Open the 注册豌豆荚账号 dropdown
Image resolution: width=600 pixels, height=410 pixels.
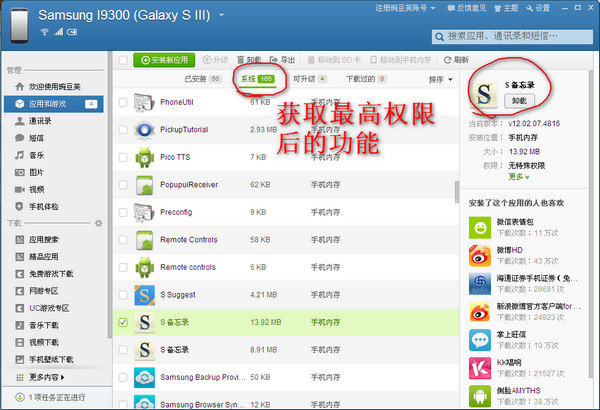[x=405, y=8]
